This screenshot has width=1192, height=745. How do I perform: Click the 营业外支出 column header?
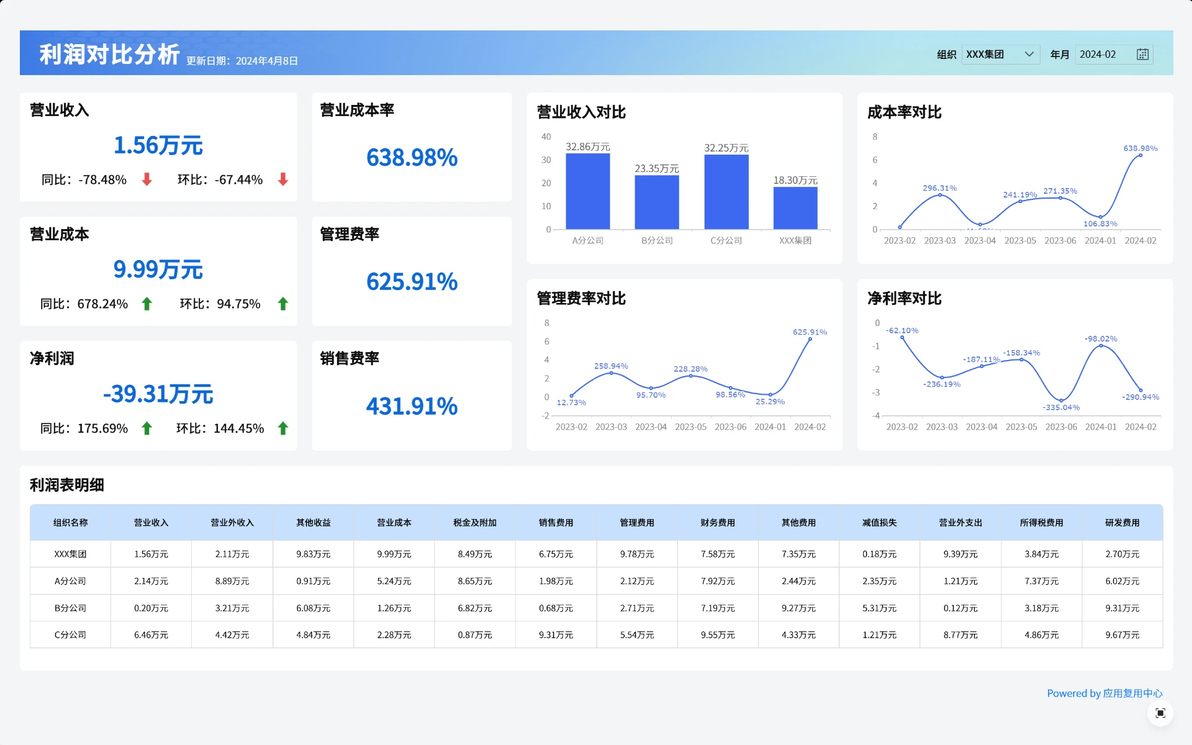961,523
